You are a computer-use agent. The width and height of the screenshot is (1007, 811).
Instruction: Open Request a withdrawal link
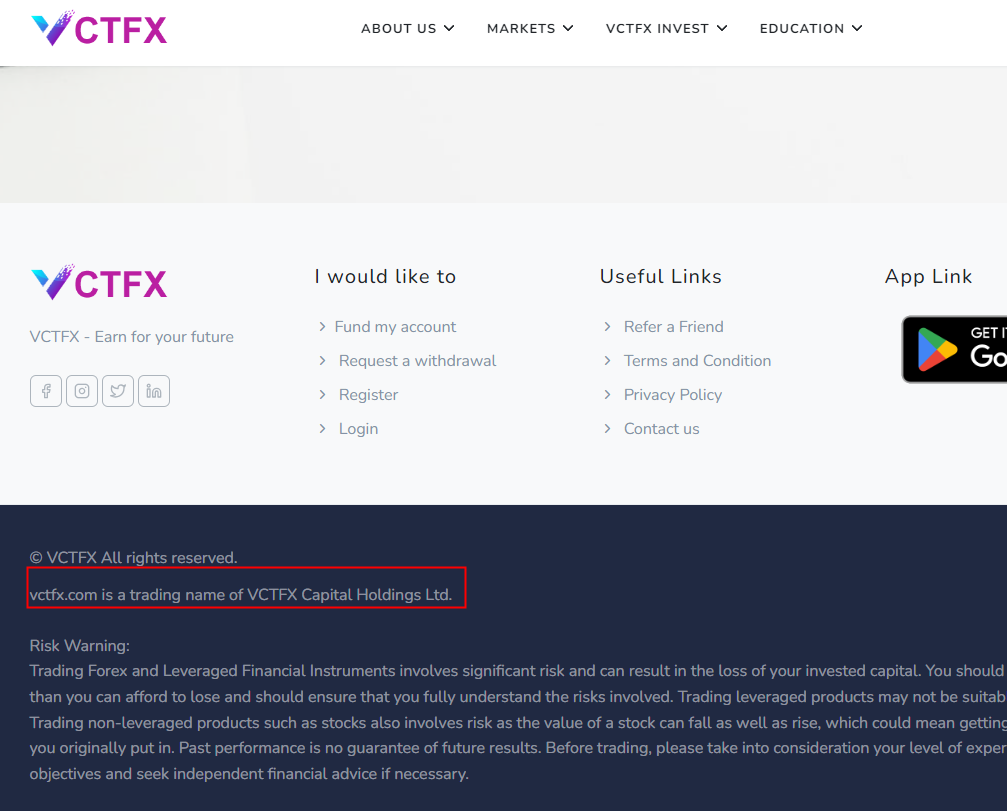417,361
